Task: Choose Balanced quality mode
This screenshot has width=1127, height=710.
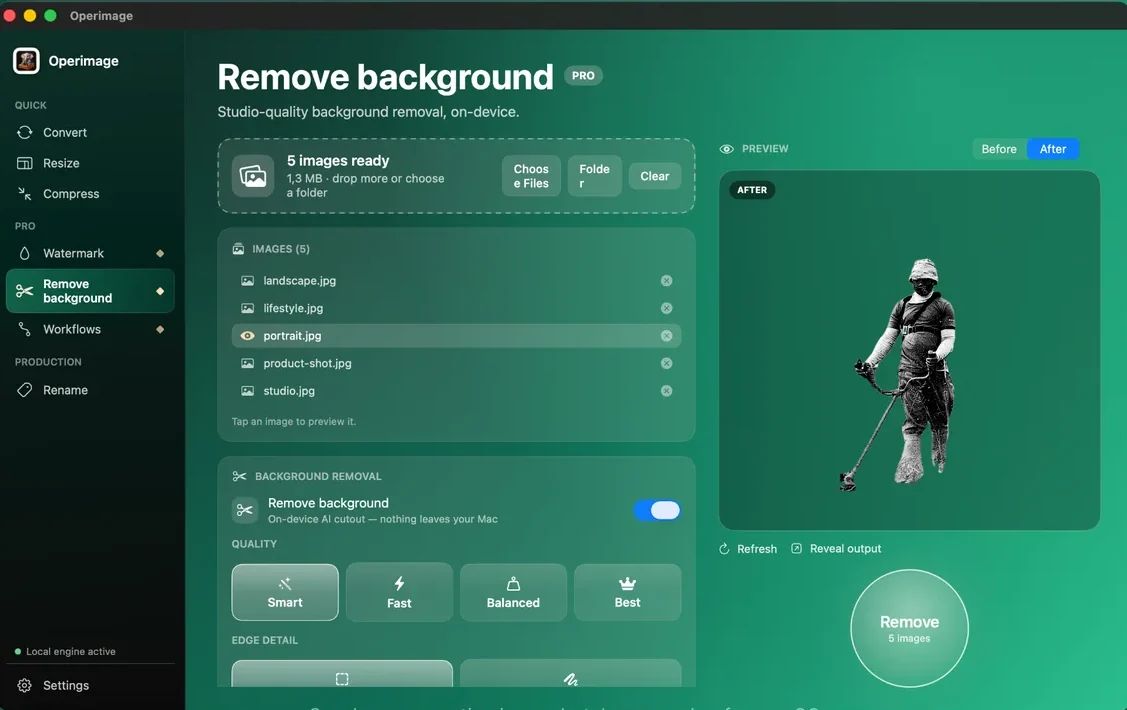Action: point(513,592)
